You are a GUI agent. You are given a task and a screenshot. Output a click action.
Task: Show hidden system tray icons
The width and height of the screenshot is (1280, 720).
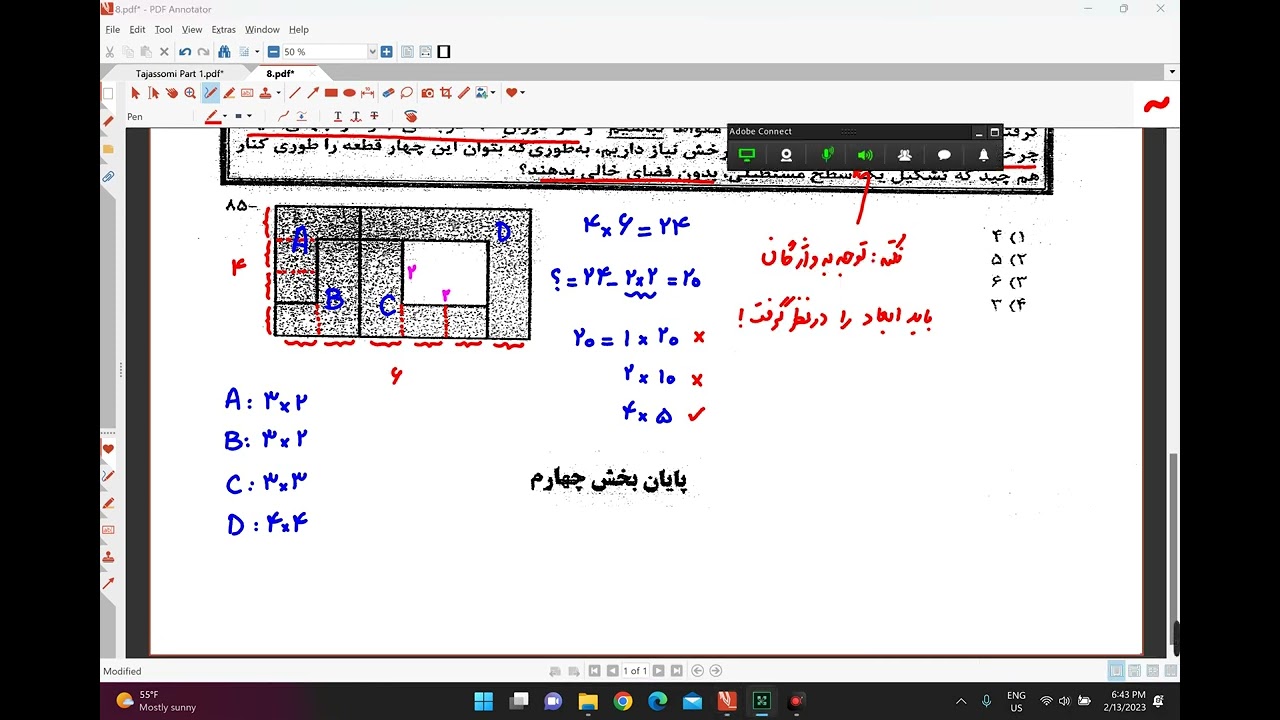pyautogui.click(x=961, y=701)
